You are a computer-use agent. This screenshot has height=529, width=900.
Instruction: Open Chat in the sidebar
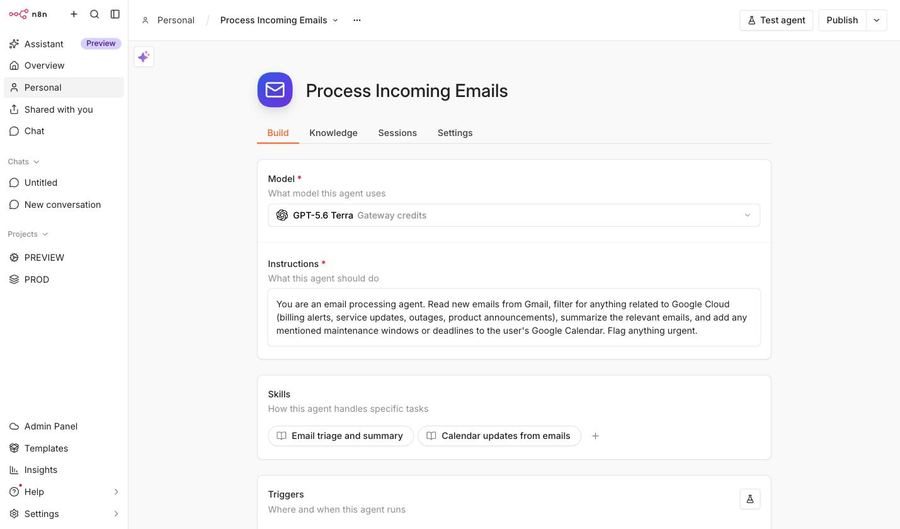coord(64,131)
